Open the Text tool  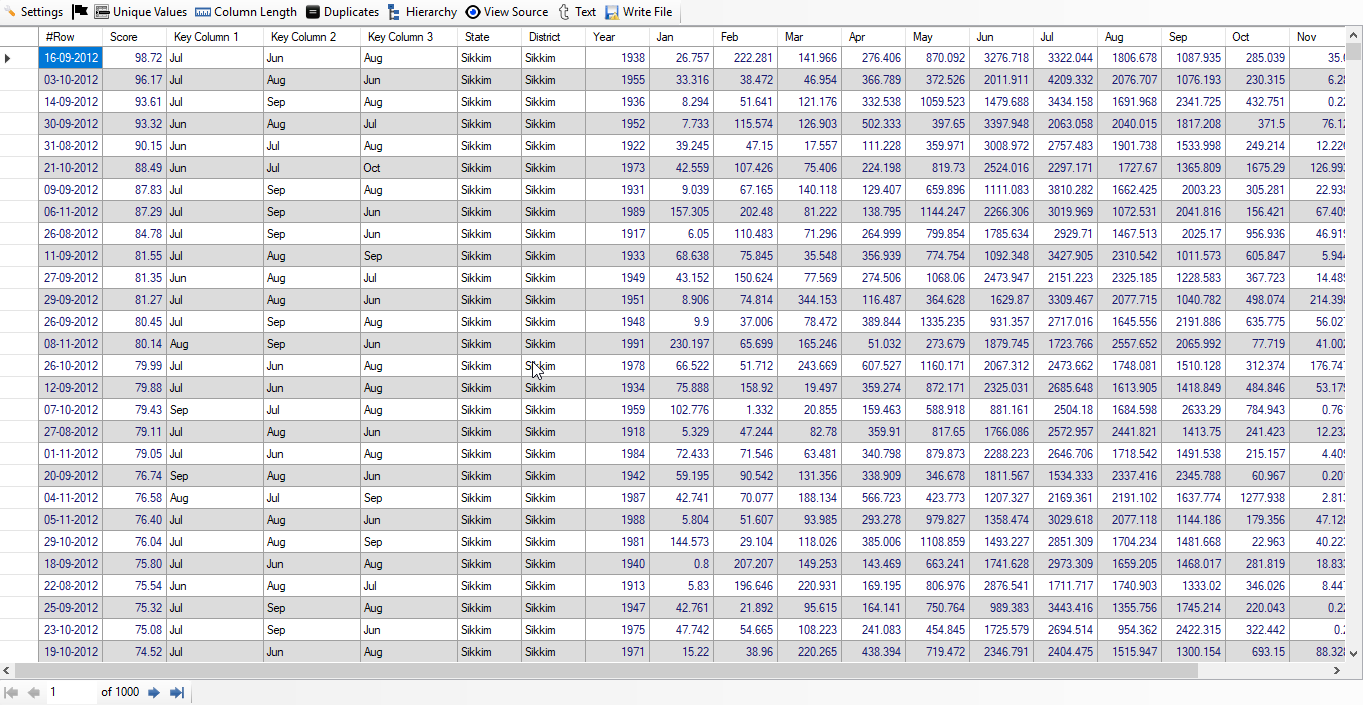tap(576, 12)
